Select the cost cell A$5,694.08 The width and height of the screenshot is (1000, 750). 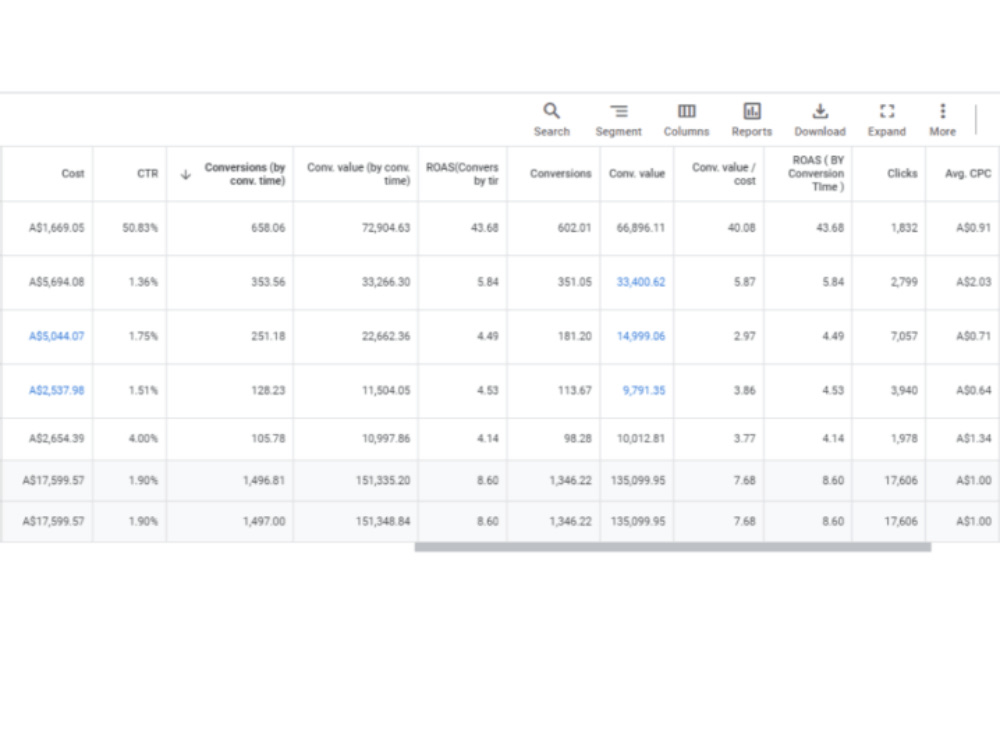(56, 282)
